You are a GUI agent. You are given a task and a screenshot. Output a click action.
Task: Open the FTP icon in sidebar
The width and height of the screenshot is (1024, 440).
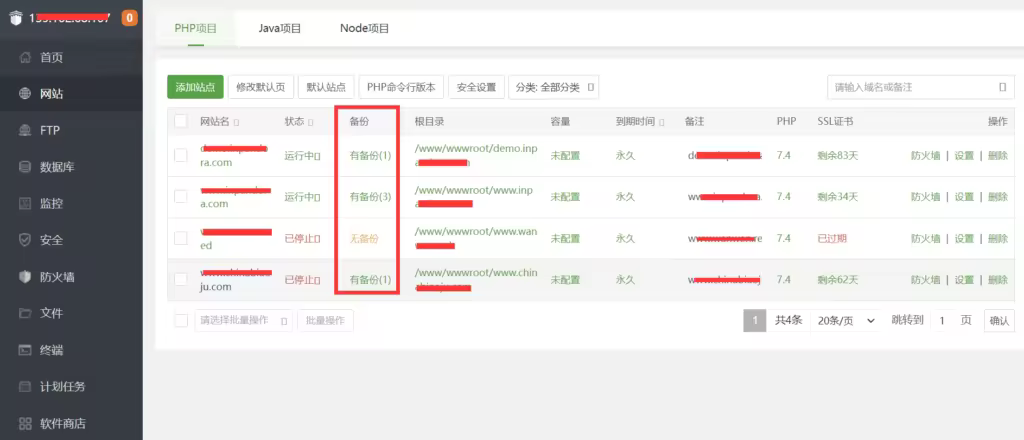[x=25, y=131]
